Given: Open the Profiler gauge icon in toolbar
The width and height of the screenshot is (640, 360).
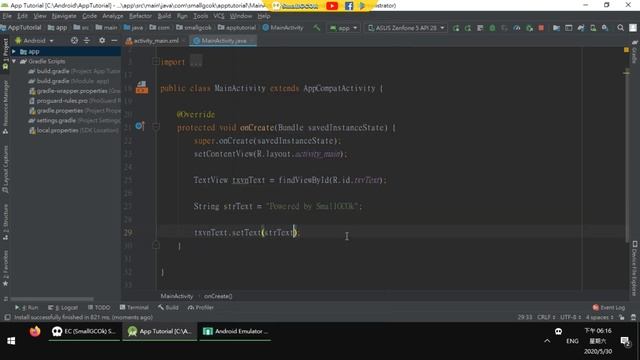Looking at the screenshot, I should [517, 28].
